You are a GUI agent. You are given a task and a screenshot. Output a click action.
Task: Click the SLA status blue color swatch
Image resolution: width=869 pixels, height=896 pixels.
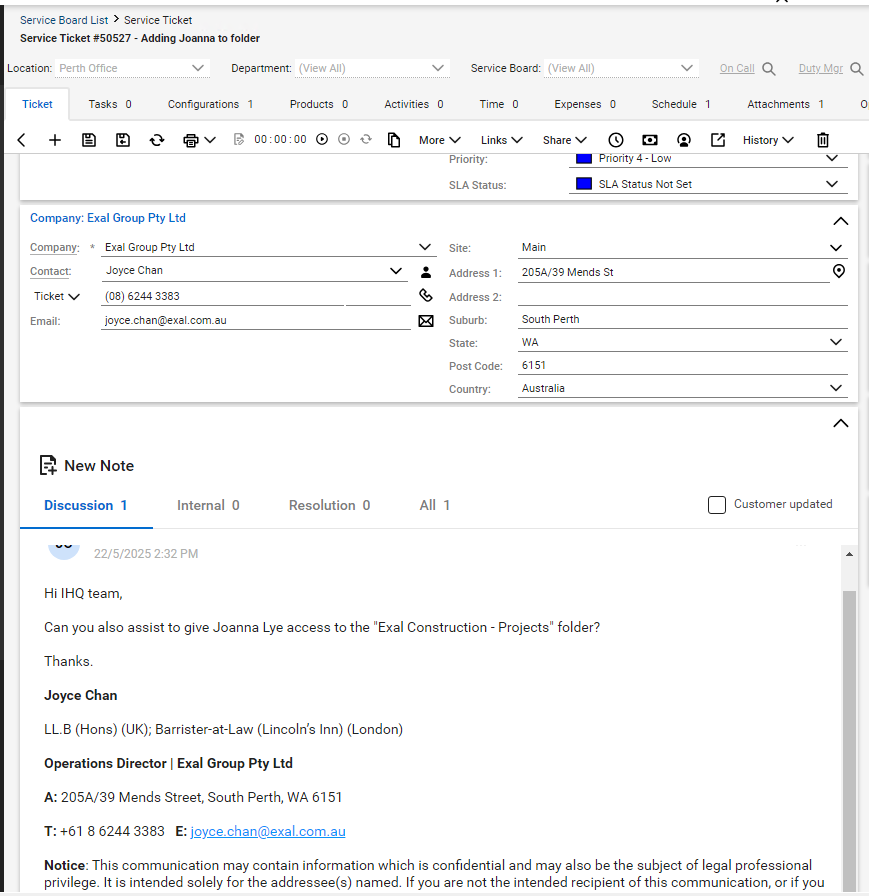[x=583, y=183]
